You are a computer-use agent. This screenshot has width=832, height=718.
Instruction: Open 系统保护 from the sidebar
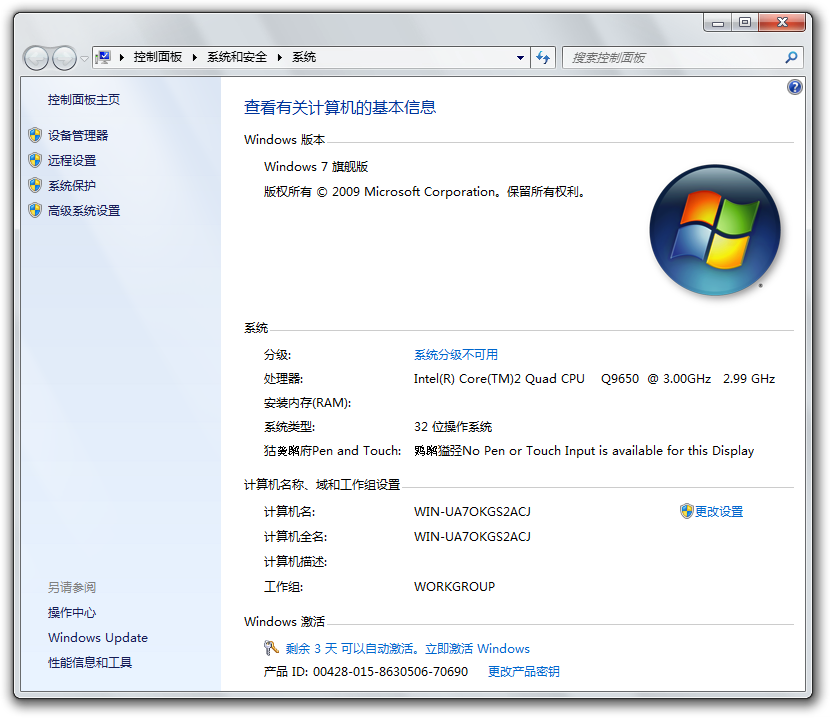72,186
